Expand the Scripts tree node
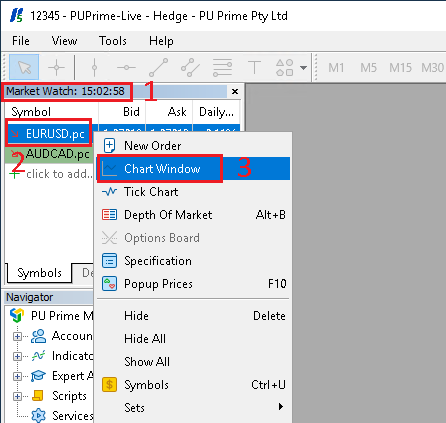 pos(17,396)
